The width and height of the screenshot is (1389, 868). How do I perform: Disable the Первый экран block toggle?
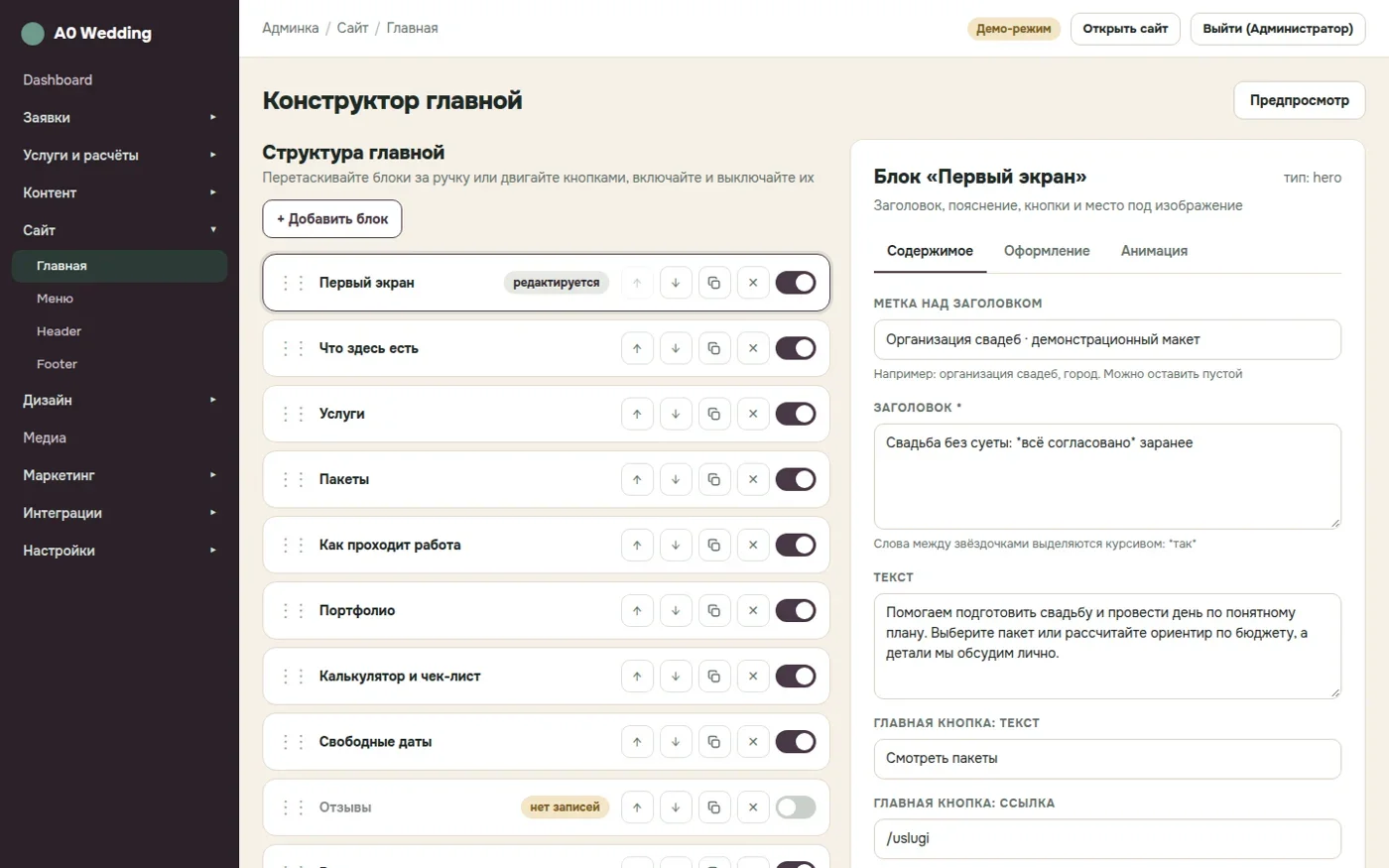[796, 283]
